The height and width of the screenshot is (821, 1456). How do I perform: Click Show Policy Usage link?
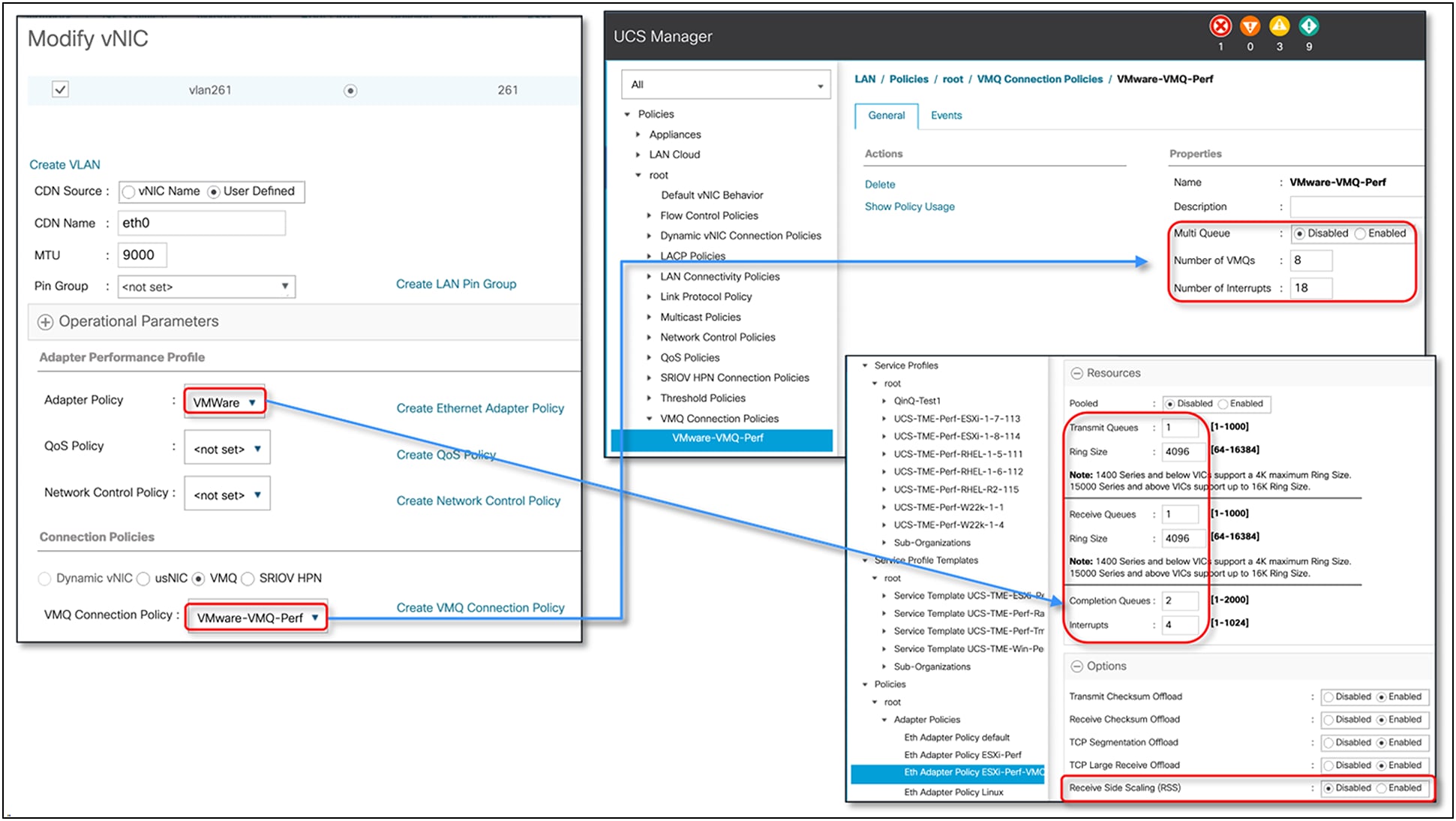coord(909,207)
